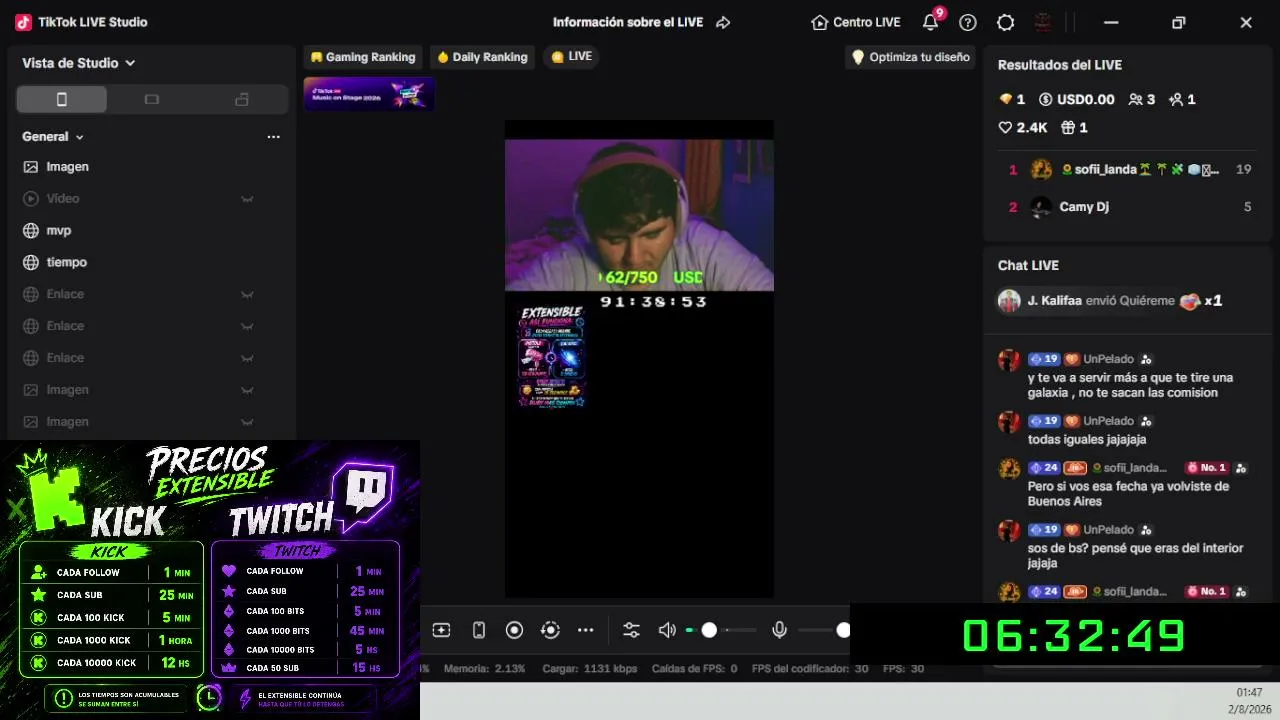
Task: Mute the microphone icon
Action: pyautogui.click(x=780, y=630)
